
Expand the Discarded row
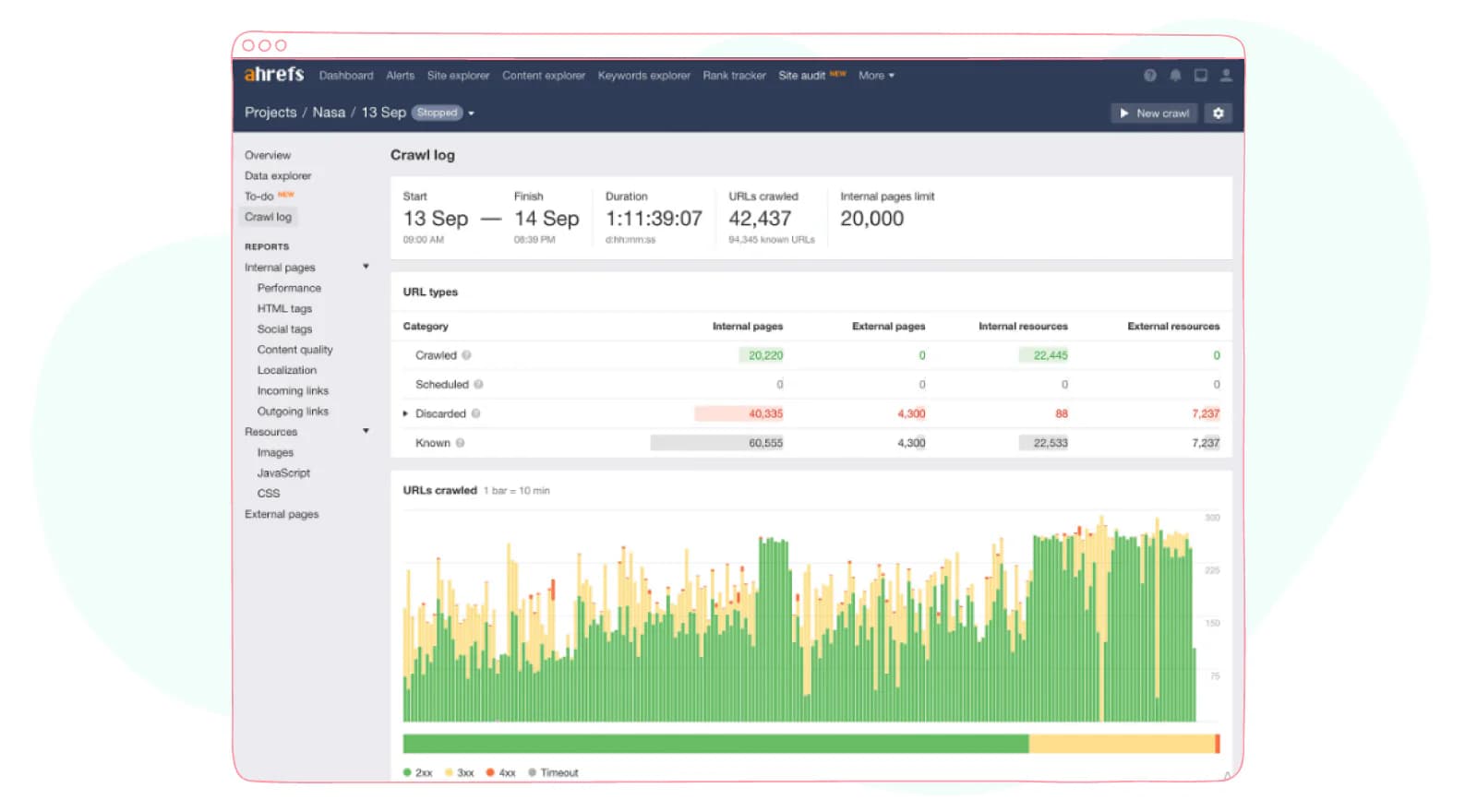point(405,413)
